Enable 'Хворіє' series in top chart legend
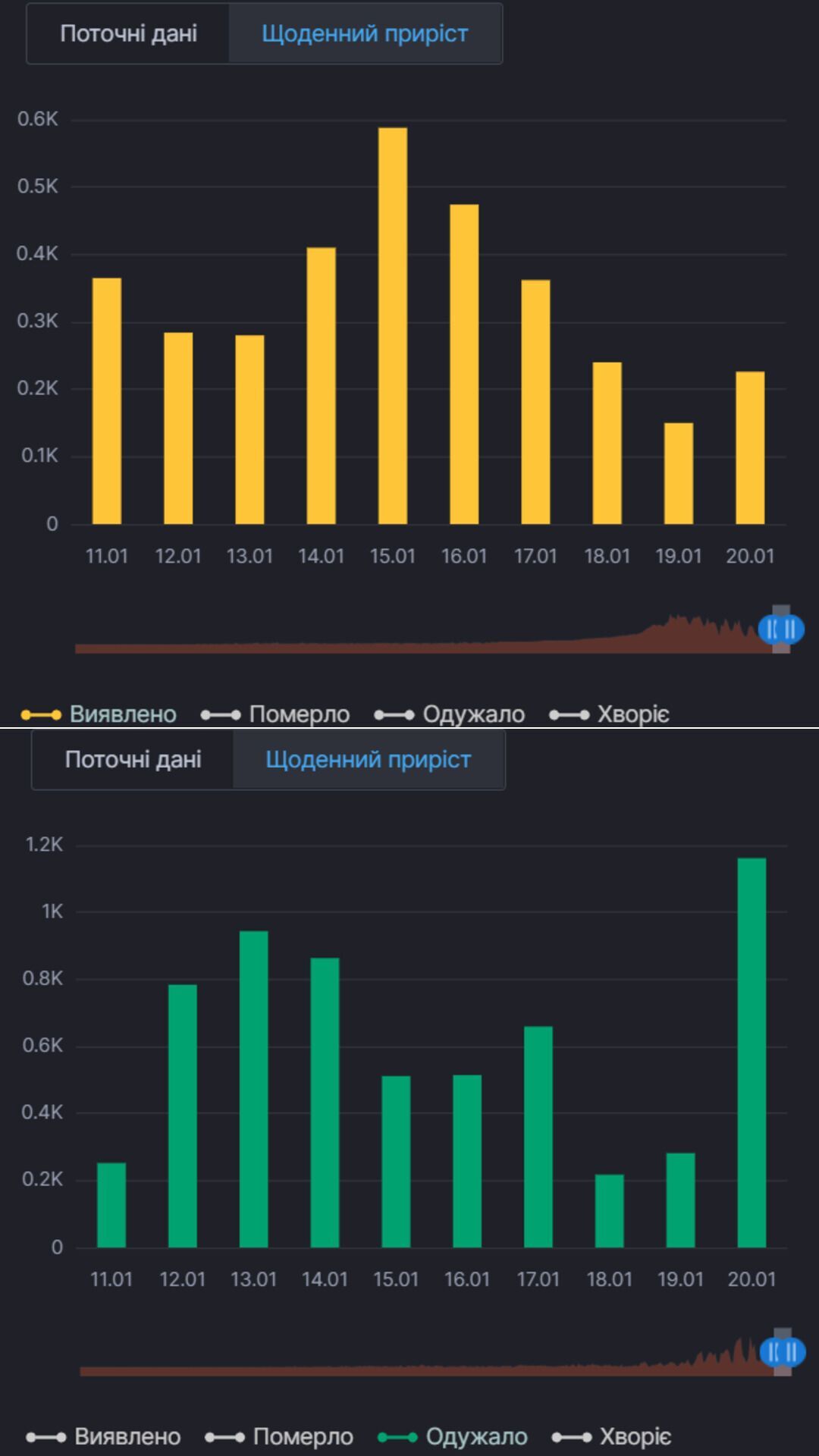The image size is (819, 1456). [610, 714]
